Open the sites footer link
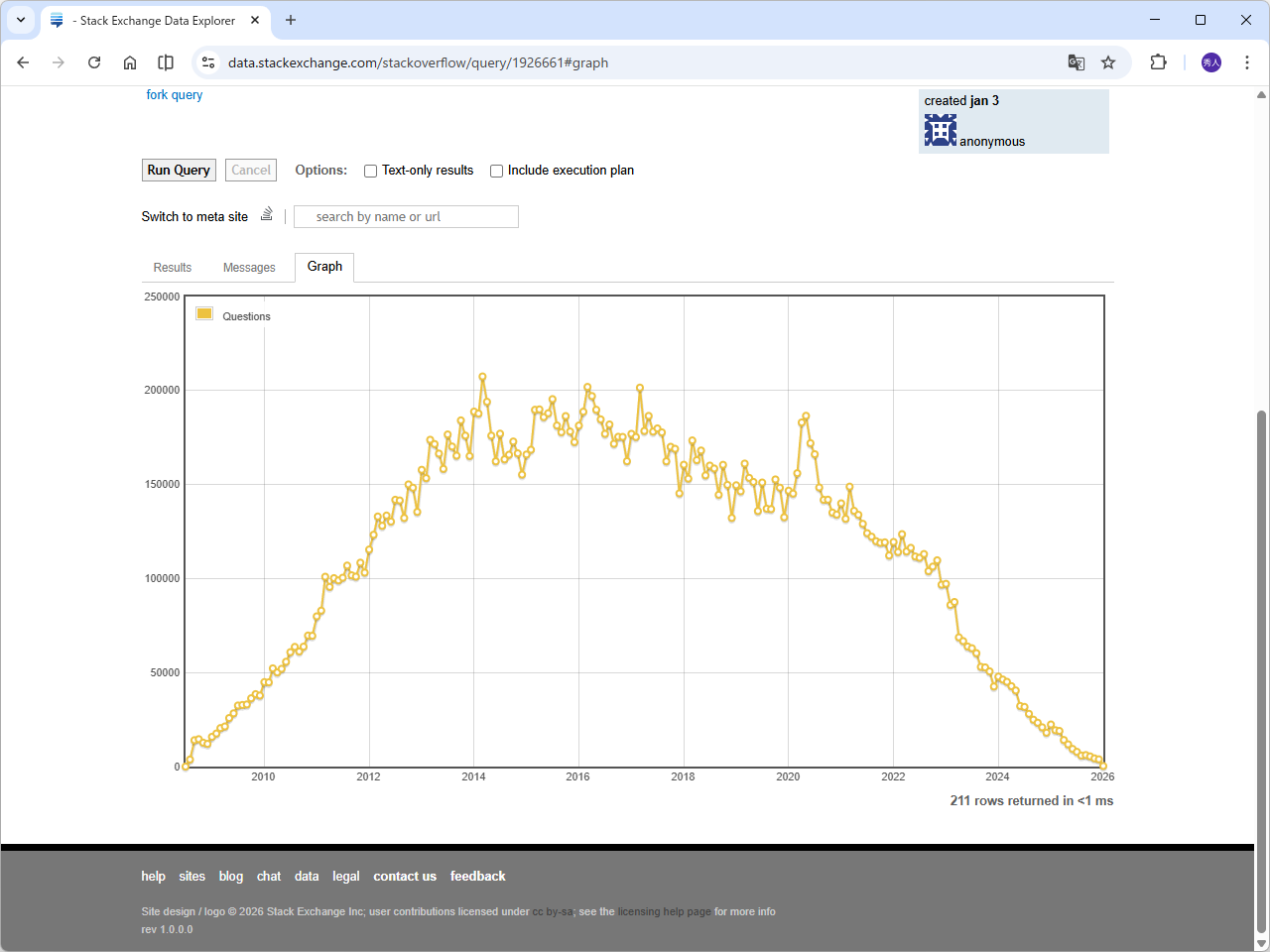The image size is (1270, 952). tap(192, 877)
